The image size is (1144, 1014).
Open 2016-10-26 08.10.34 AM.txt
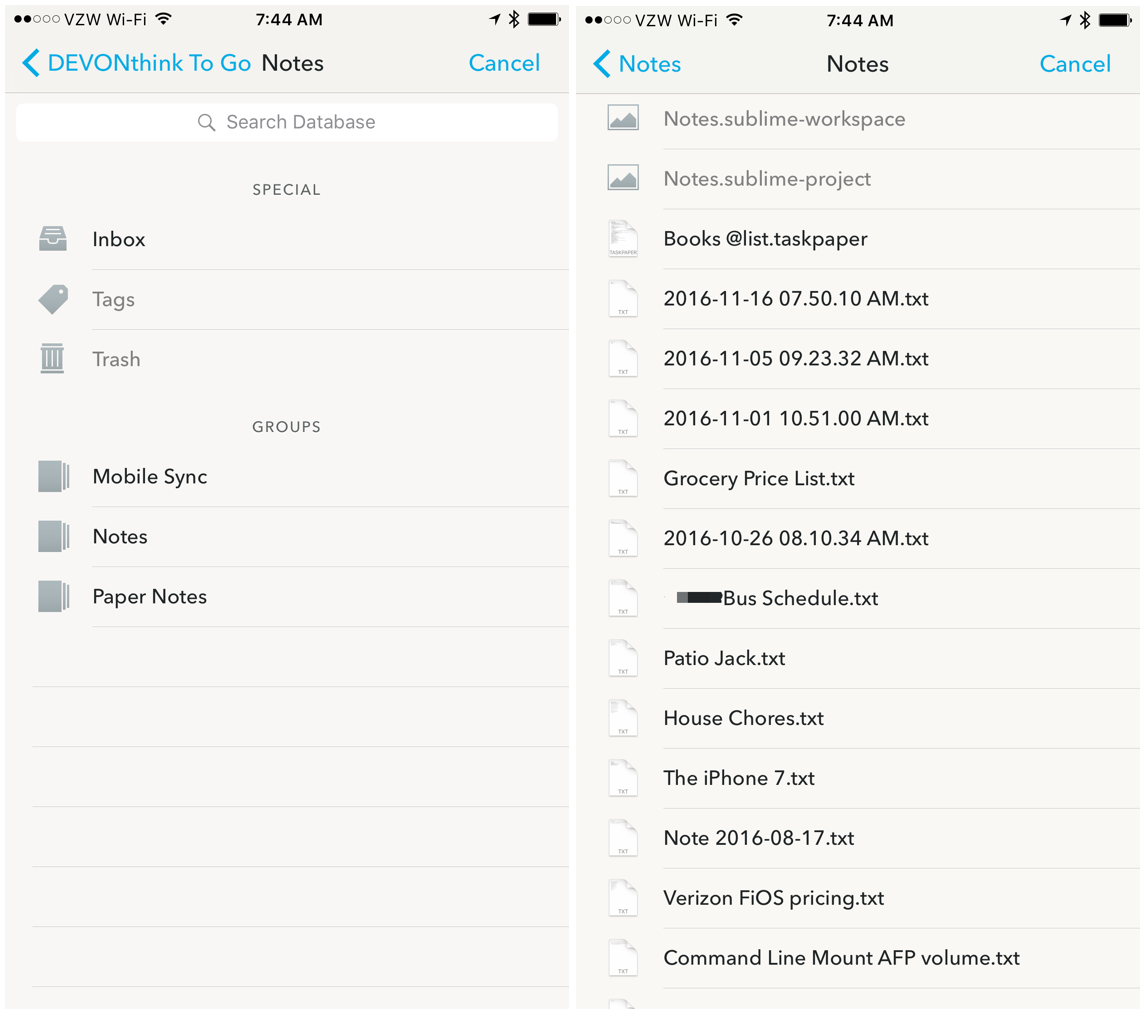click(x=858, y=538)
